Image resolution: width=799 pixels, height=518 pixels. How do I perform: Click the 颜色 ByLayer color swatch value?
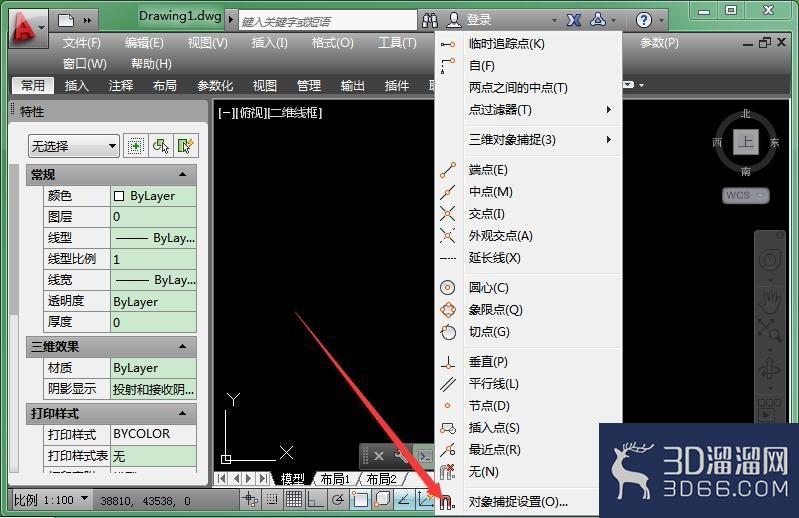coord(153,196)
